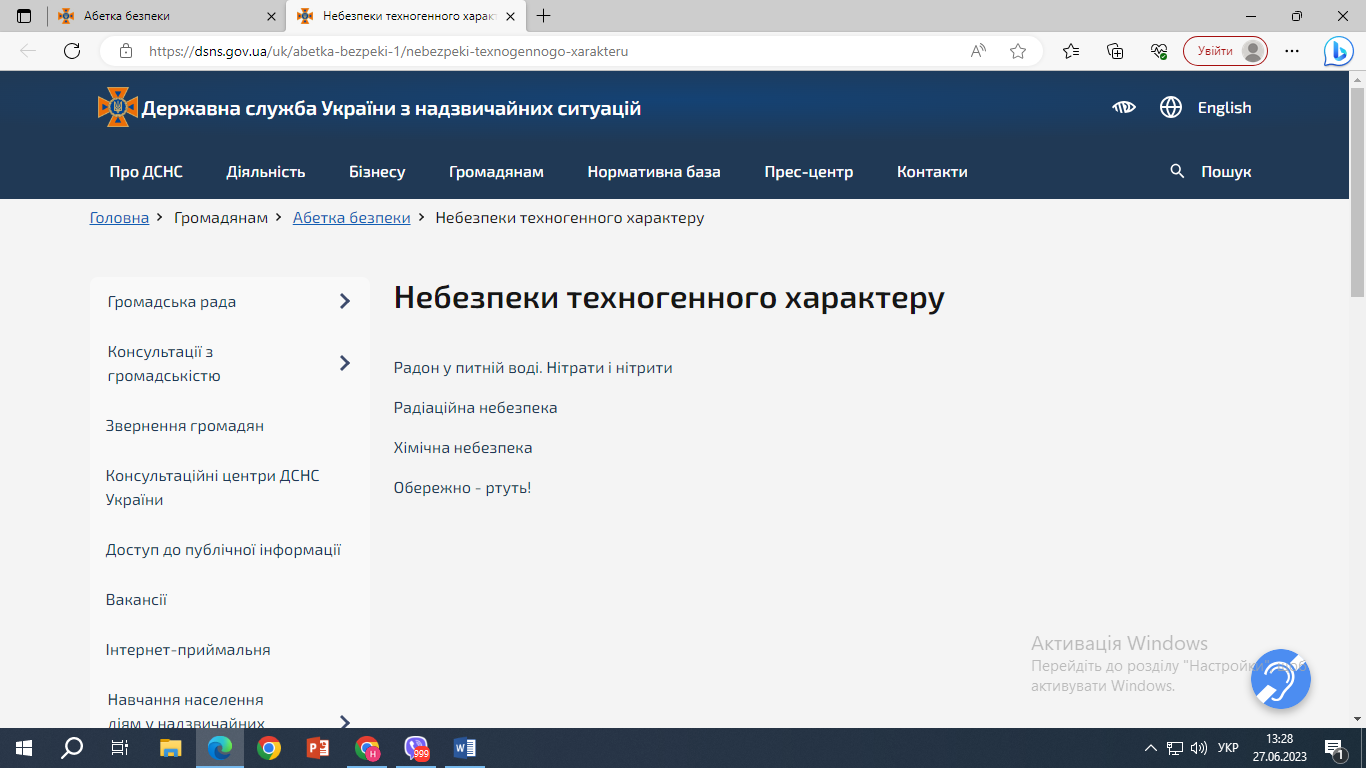Click the globe language icon
Screen dimensions: 1366x768
(x=1171, y=108)
